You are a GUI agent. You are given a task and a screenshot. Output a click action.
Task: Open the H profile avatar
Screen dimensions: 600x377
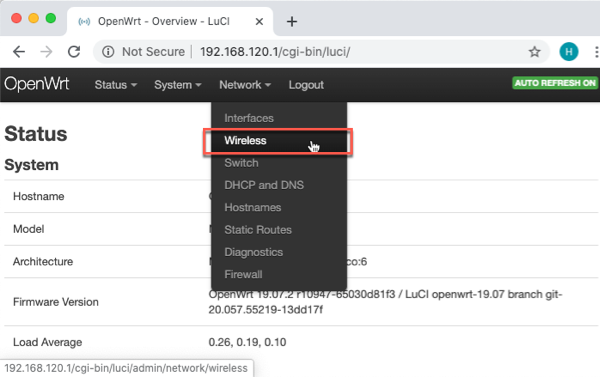[x=569, y=51]
